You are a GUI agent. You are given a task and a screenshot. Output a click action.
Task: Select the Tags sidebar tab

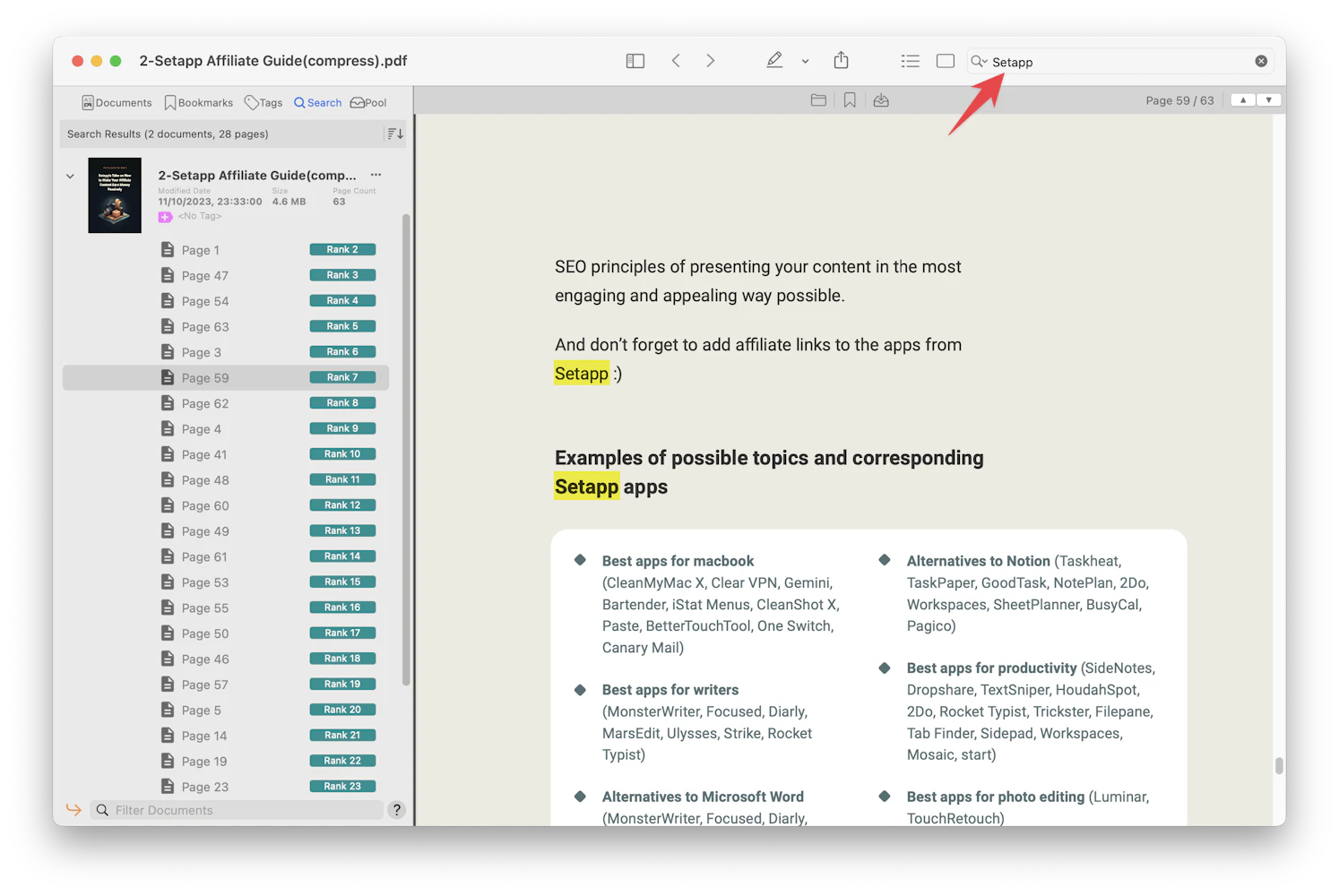coord(263,102)
